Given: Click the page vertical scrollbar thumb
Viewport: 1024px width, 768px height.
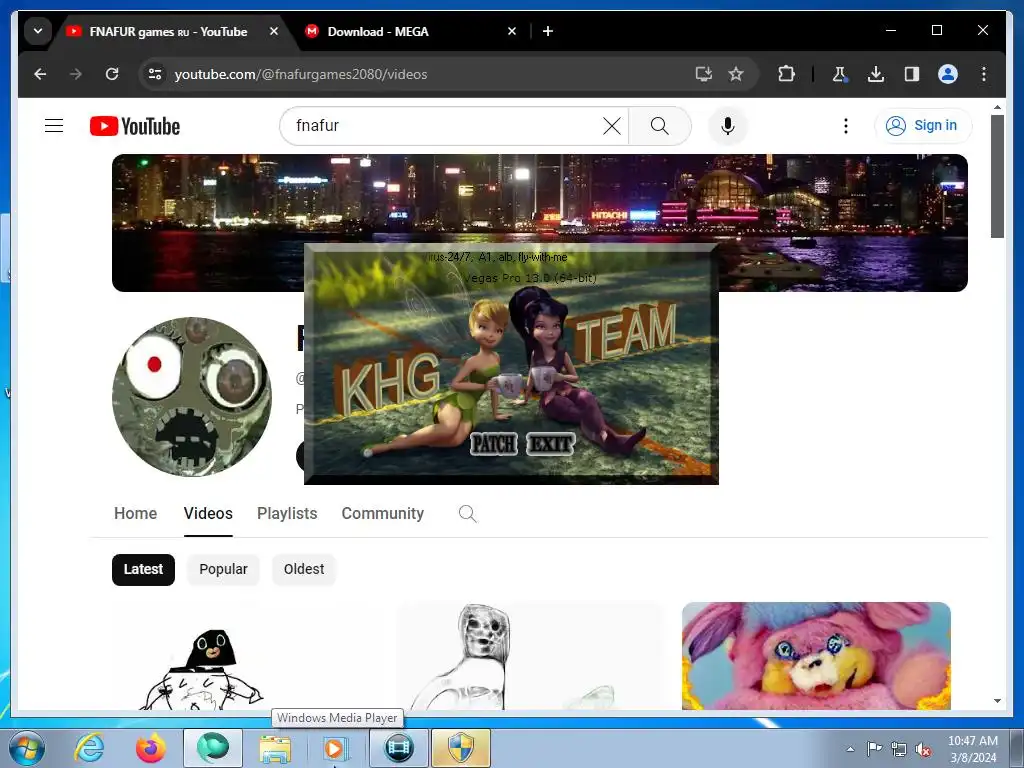Looking at the screenshot, I should point(997,176).
